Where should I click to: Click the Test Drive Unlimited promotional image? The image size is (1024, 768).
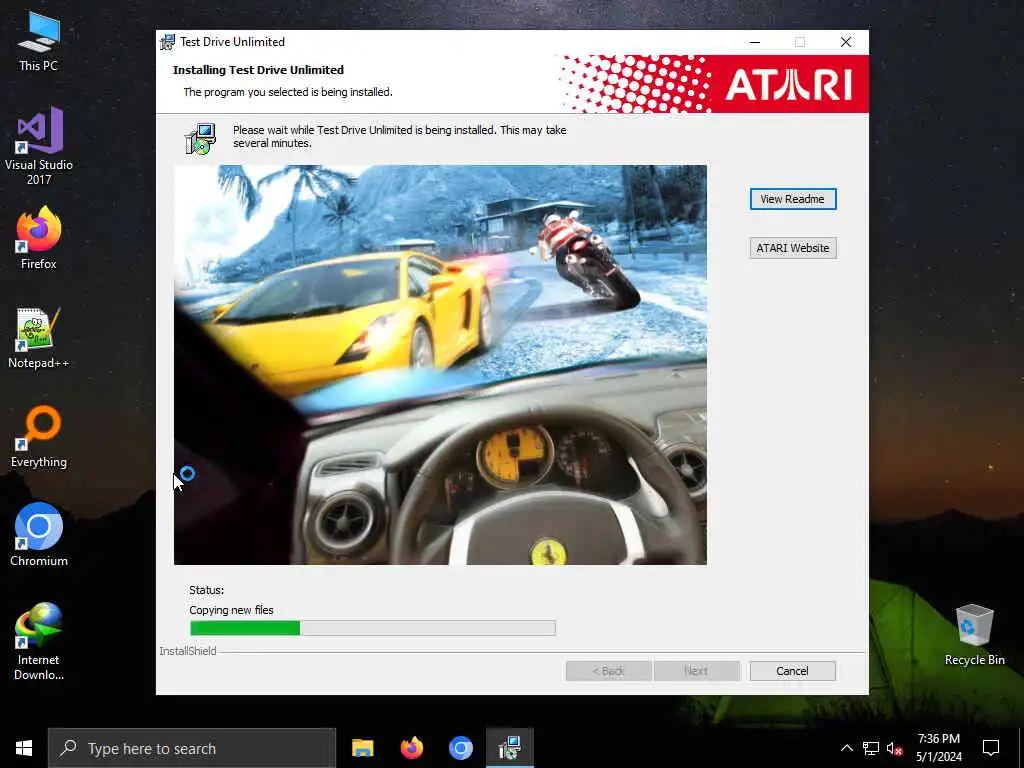[x=440, y=365]
